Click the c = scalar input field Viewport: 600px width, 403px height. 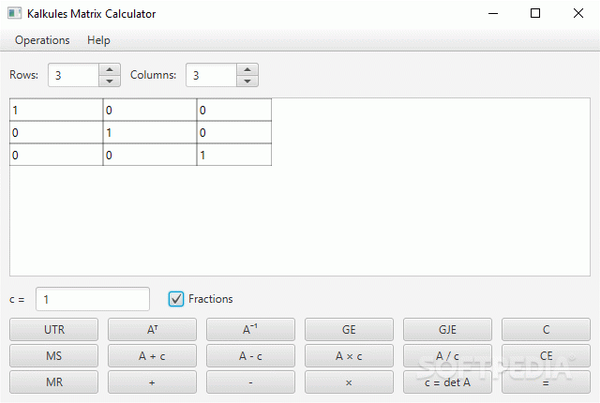93,299
